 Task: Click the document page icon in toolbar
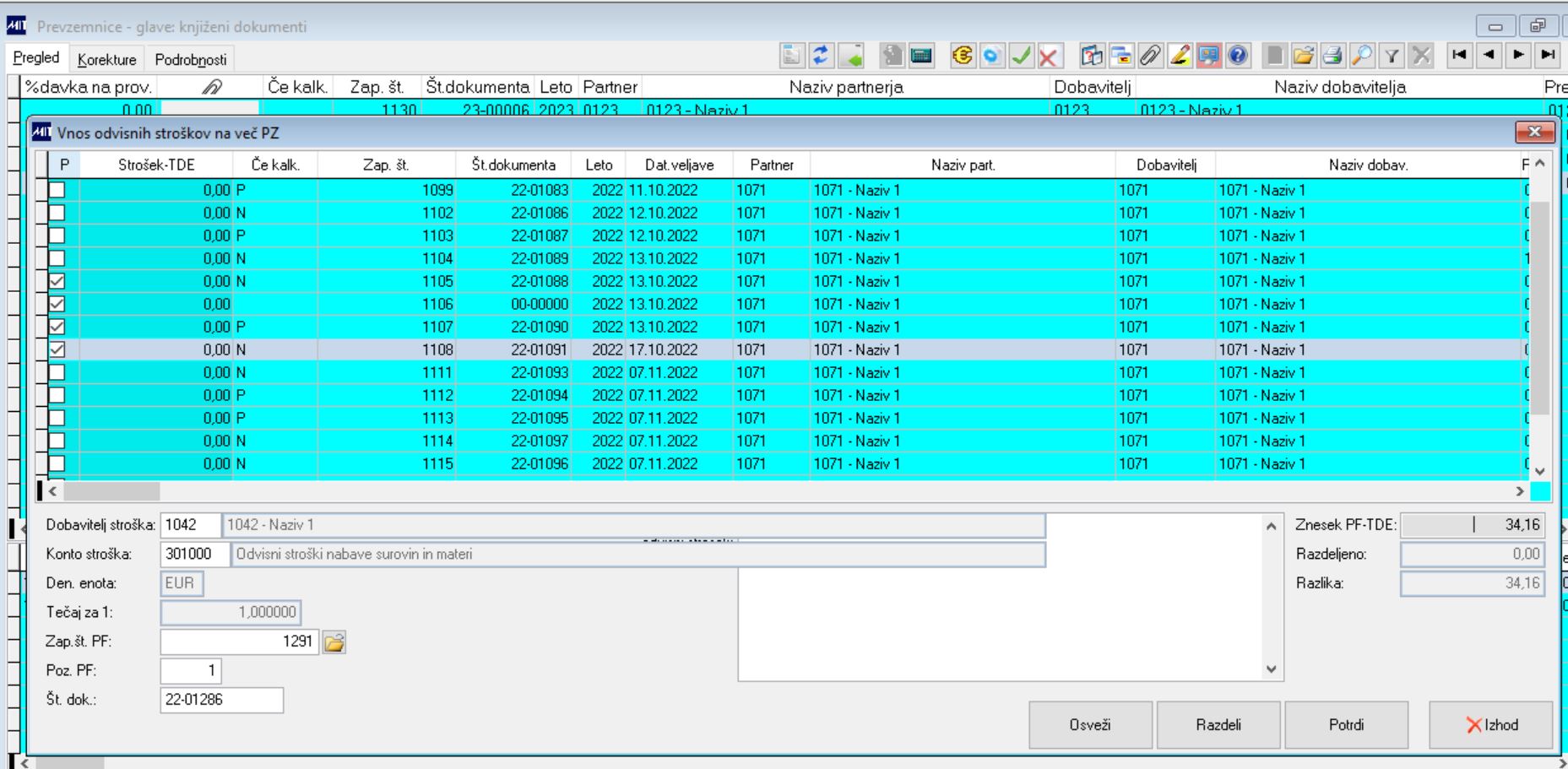[x=791, y=57]
